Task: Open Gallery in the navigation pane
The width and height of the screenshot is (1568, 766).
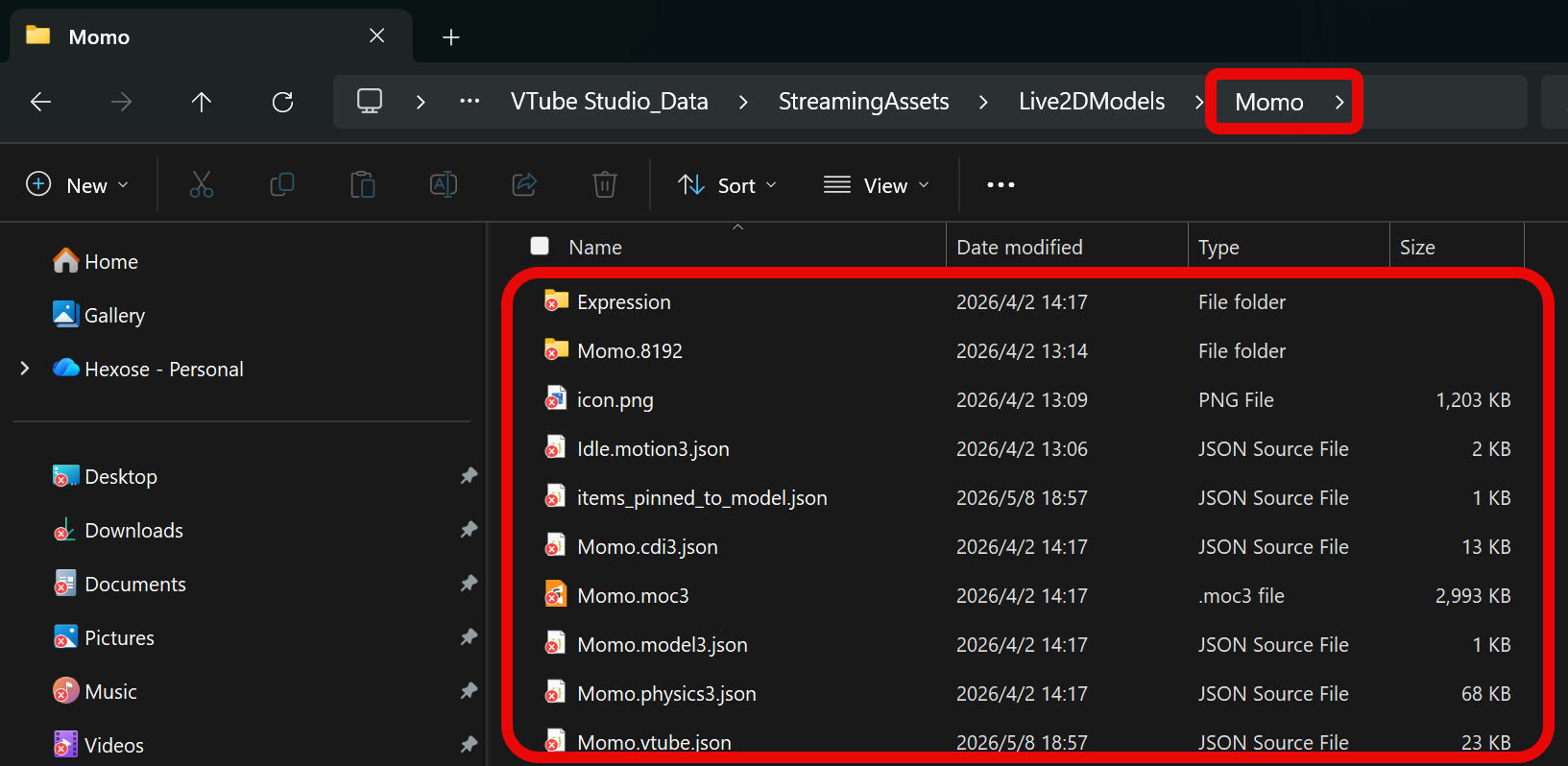Action: (x=99, y=315)
